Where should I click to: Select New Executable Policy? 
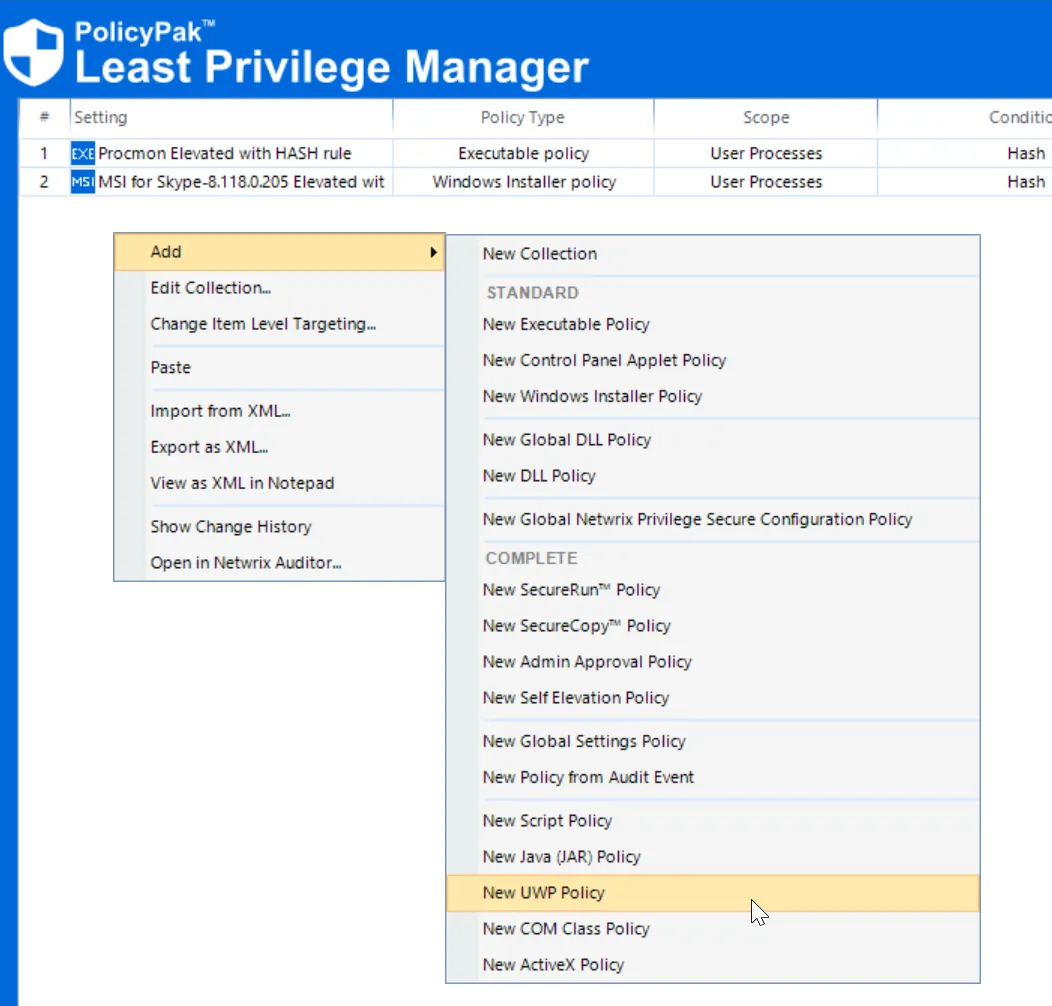[565, 324]
